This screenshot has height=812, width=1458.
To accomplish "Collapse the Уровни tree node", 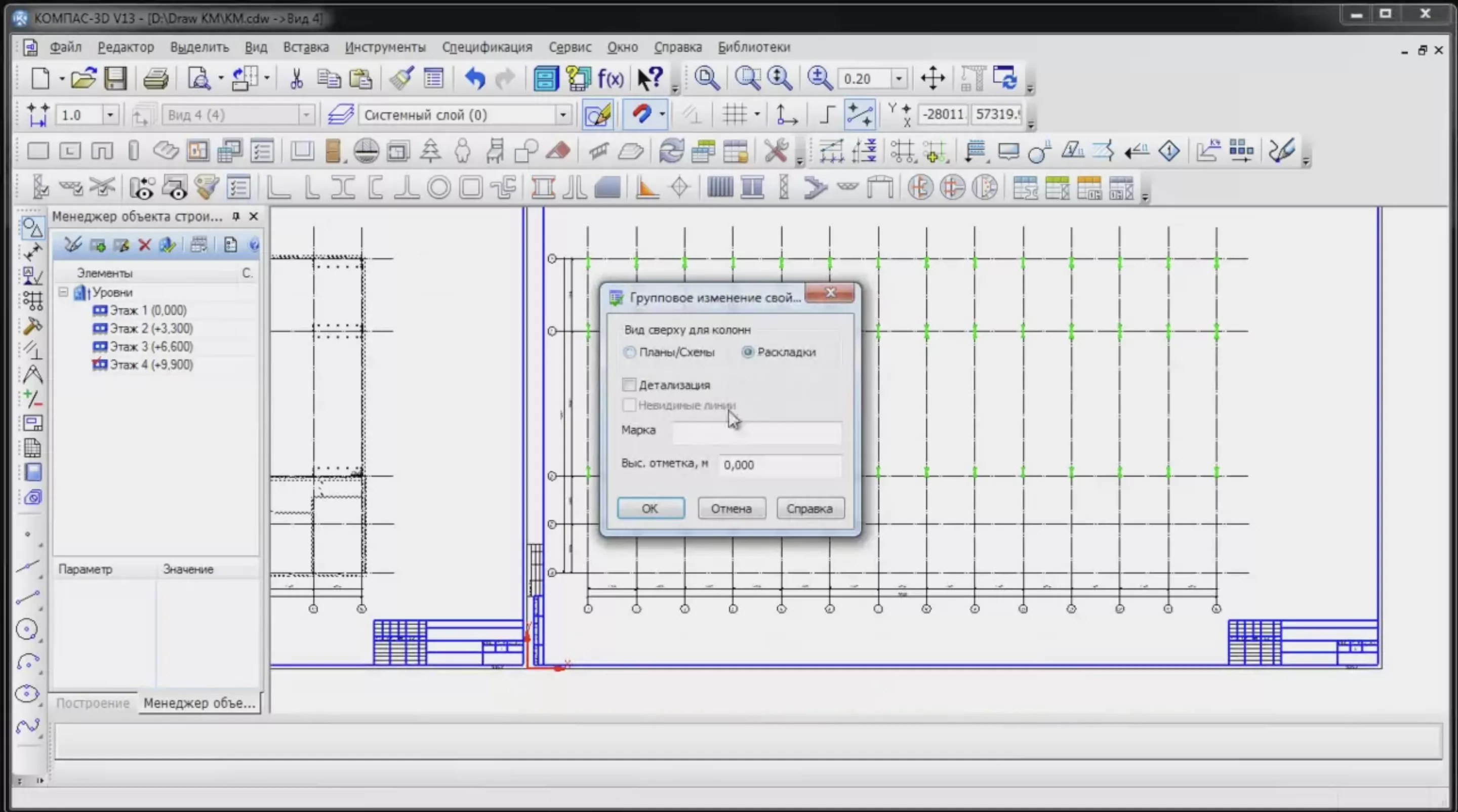I will 63,293.
